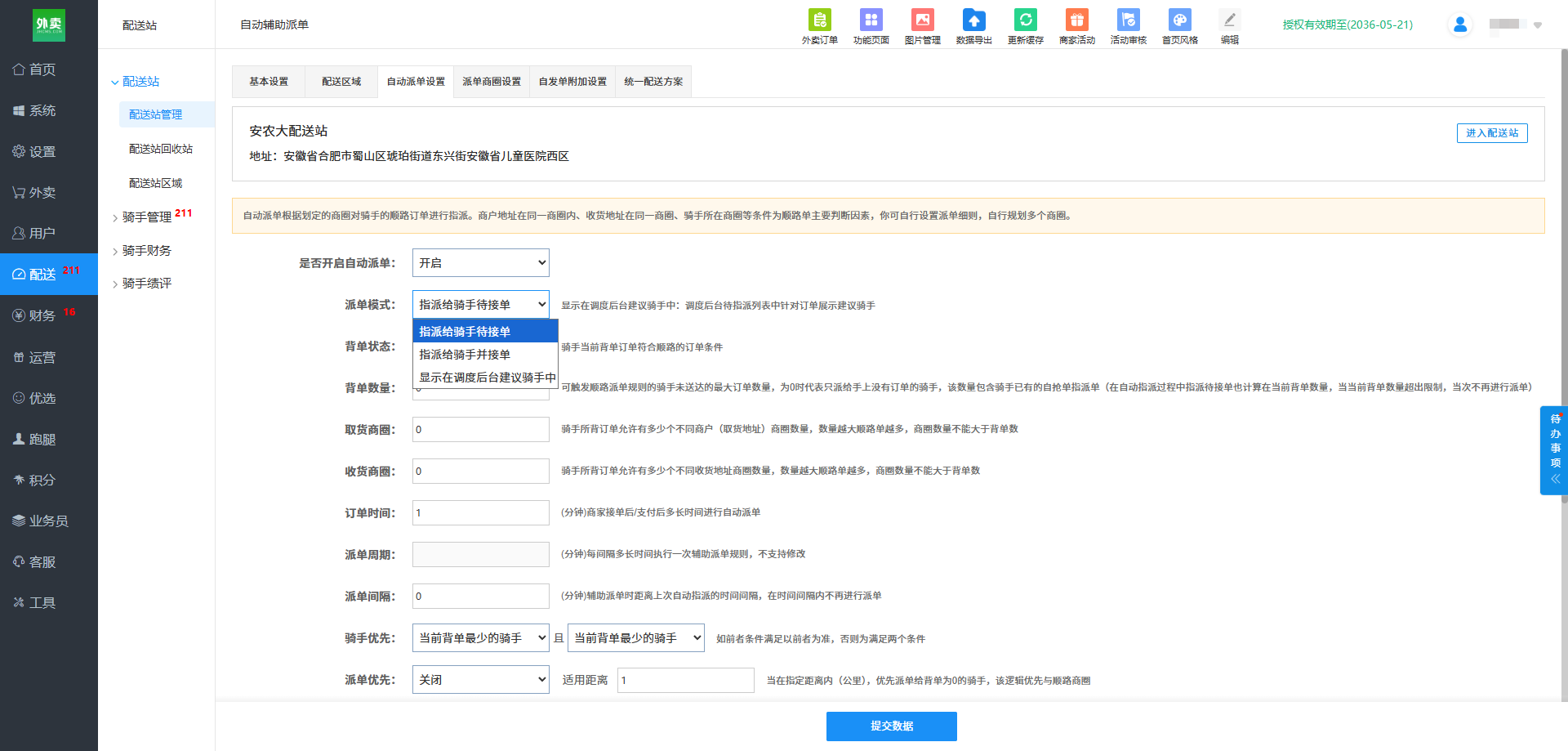
Task: Click the page vertical scrollbar
Action: (x=1564, y=275)
